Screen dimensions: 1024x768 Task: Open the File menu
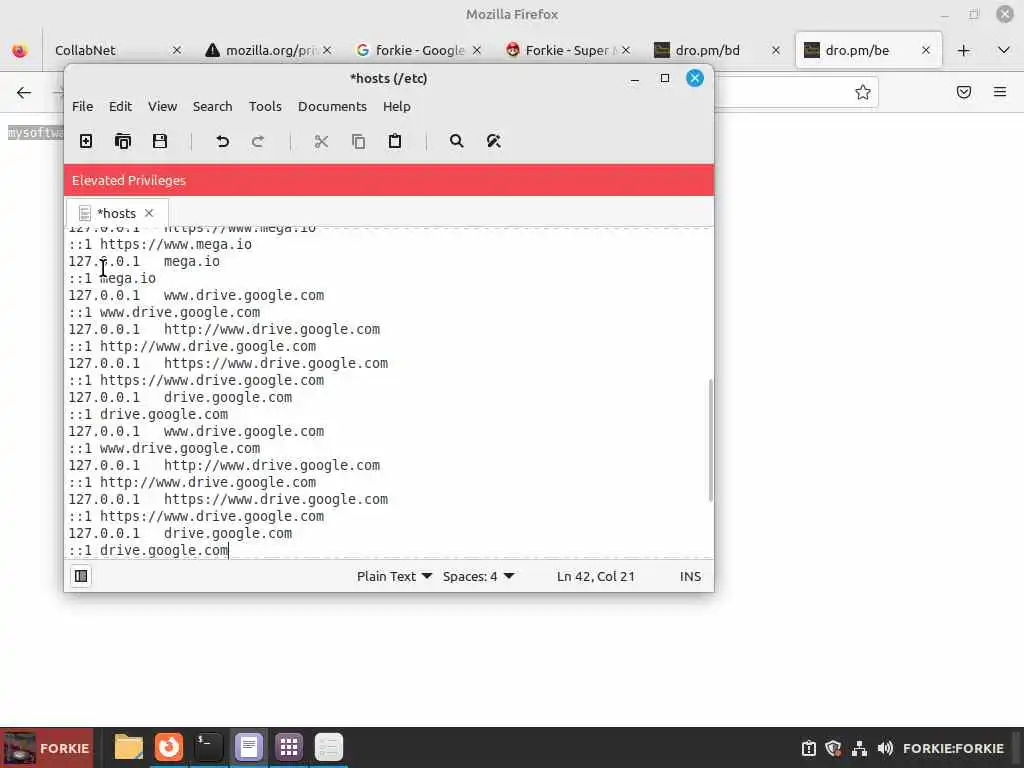82,106
